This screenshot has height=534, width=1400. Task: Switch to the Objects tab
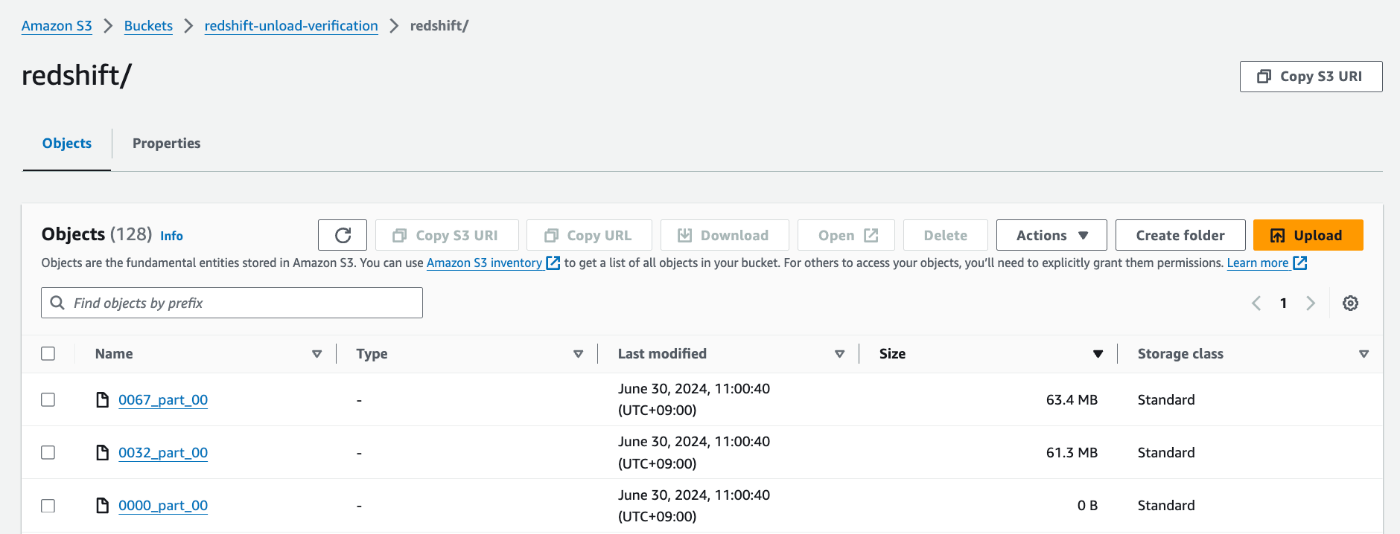coord(67,144)
